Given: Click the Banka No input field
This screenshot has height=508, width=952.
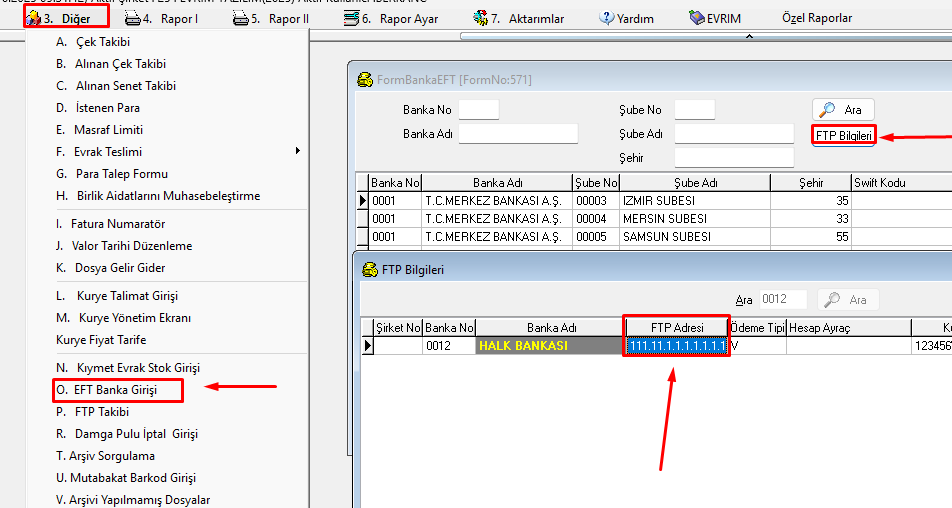Looking at the screenshot, I should (x=478, y=110).
